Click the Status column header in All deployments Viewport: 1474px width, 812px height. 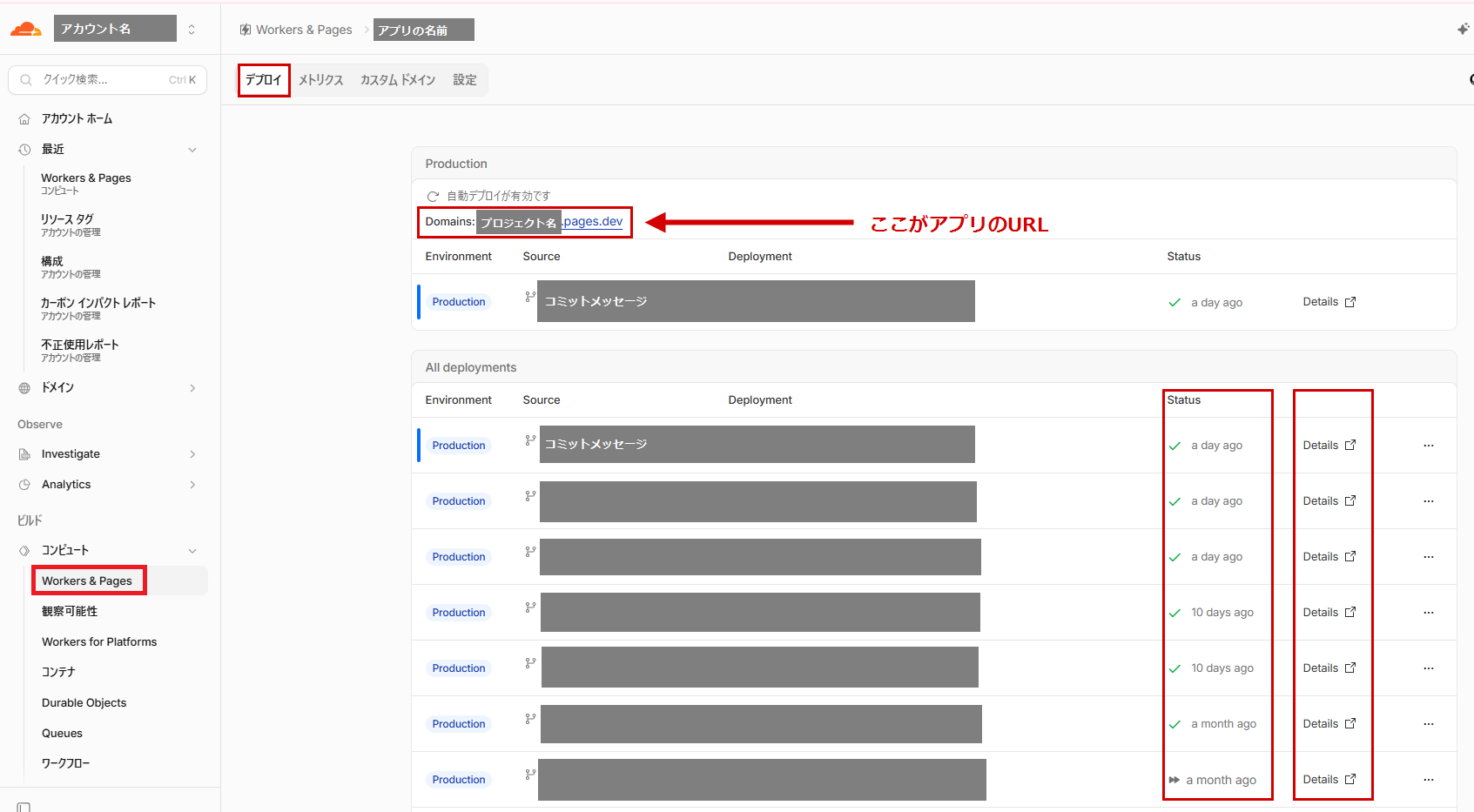pos(1183,399)
